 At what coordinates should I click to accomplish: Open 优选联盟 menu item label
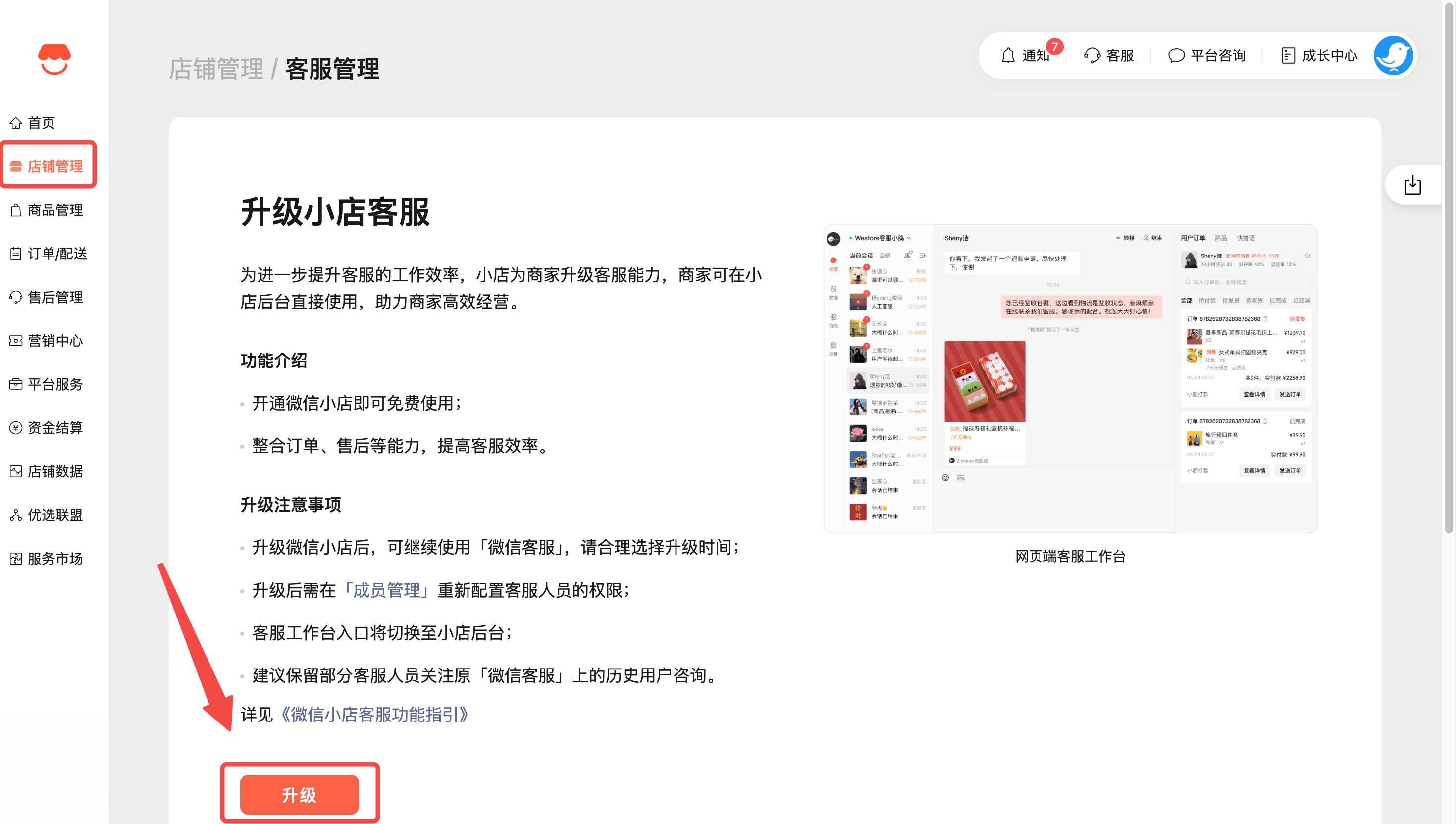point(55,515)
